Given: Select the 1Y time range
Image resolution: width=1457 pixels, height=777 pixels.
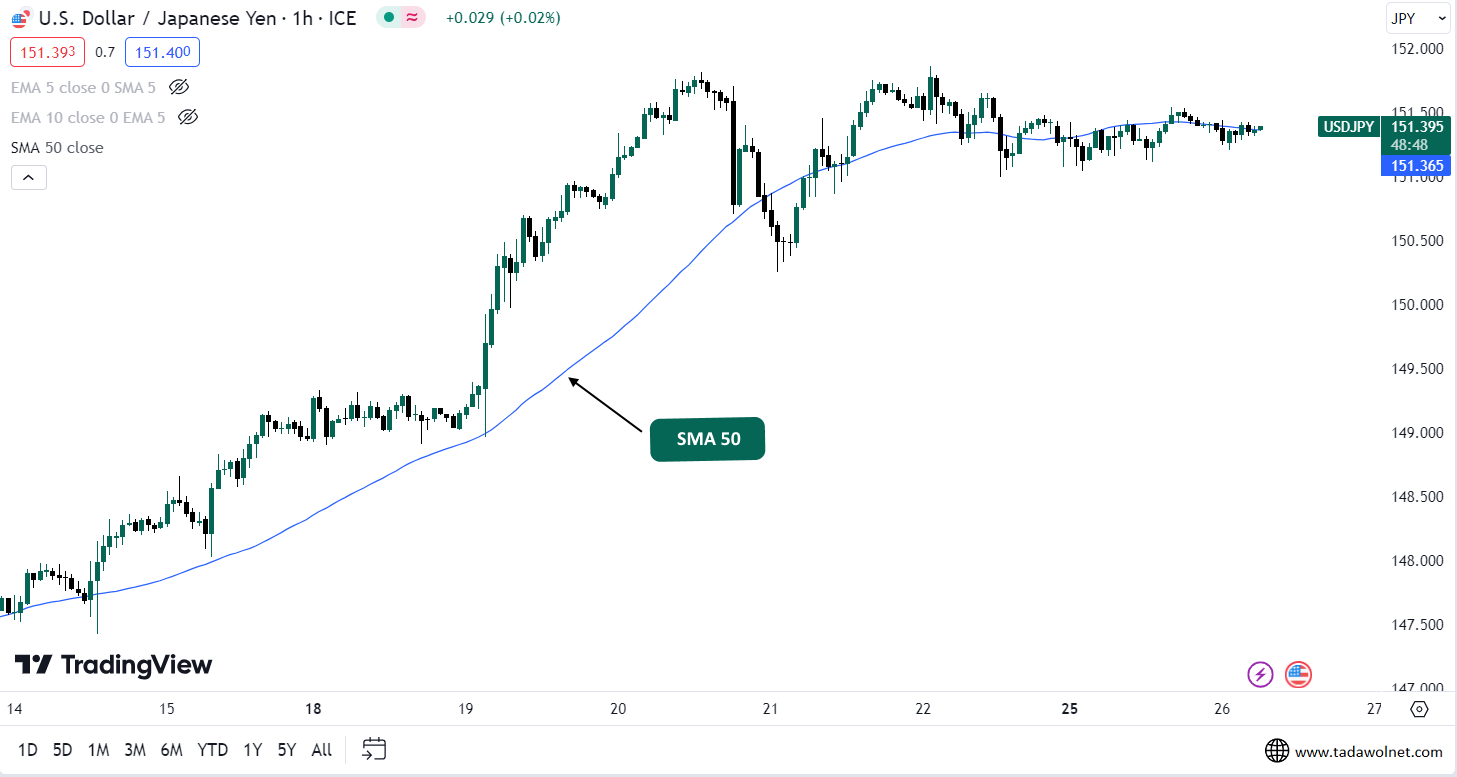Looking at the screenshot, I should [x=252, y=749].
